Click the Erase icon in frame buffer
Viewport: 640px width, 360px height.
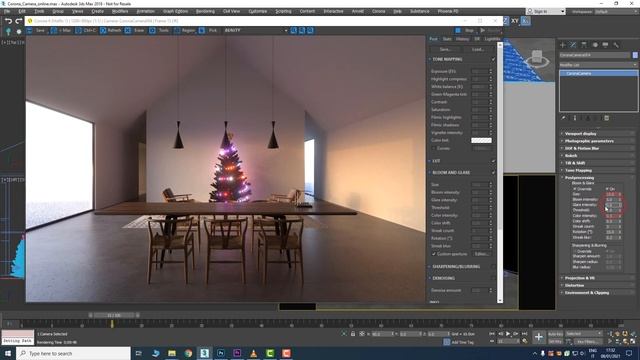click(x=128, y=31)
